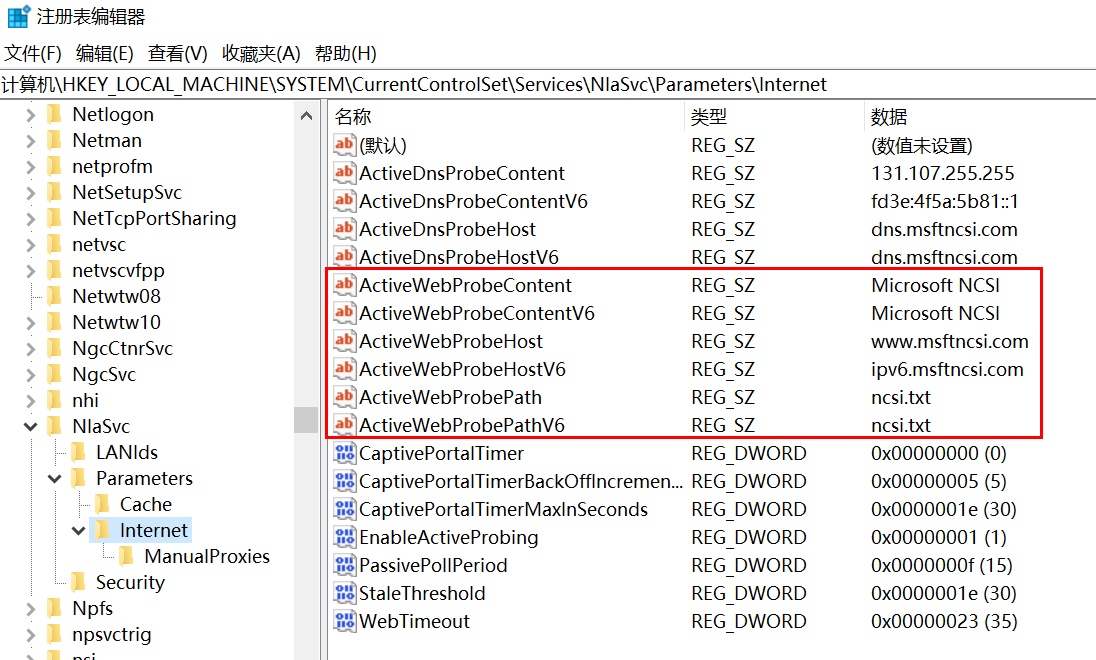Image resolution: width=1096 pixels, height=660 pixels.
Task: Expand the NgcCtnrSvc tree node
Action: coord(30,348)
